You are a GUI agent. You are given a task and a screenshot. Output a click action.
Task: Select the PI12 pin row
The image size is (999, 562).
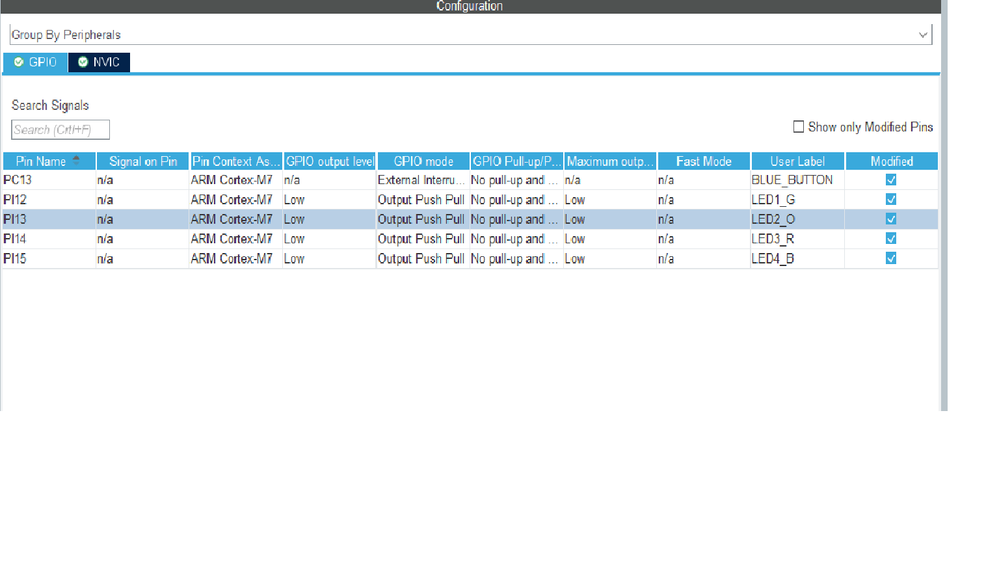coord(470,199)
